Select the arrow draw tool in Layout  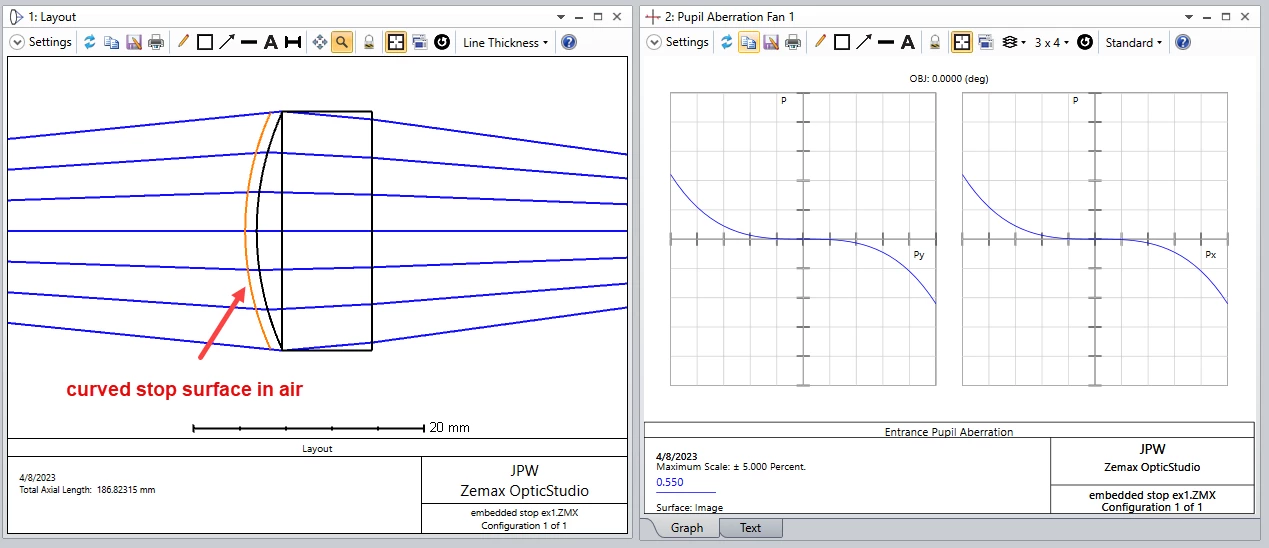coord(227,42)
